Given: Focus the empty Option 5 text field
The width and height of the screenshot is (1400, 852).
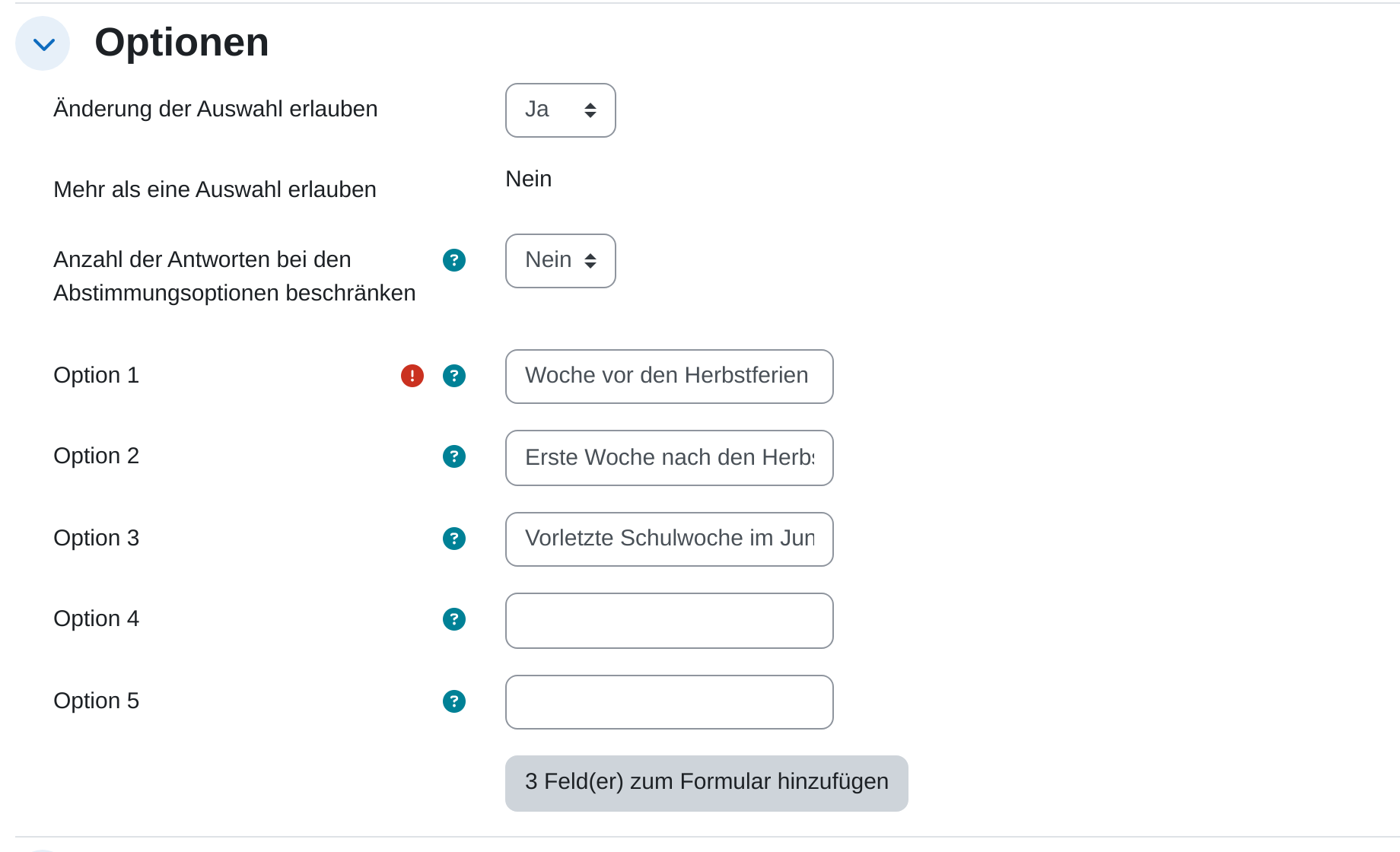Looking at the screenshot, I should tap(669, 702).
